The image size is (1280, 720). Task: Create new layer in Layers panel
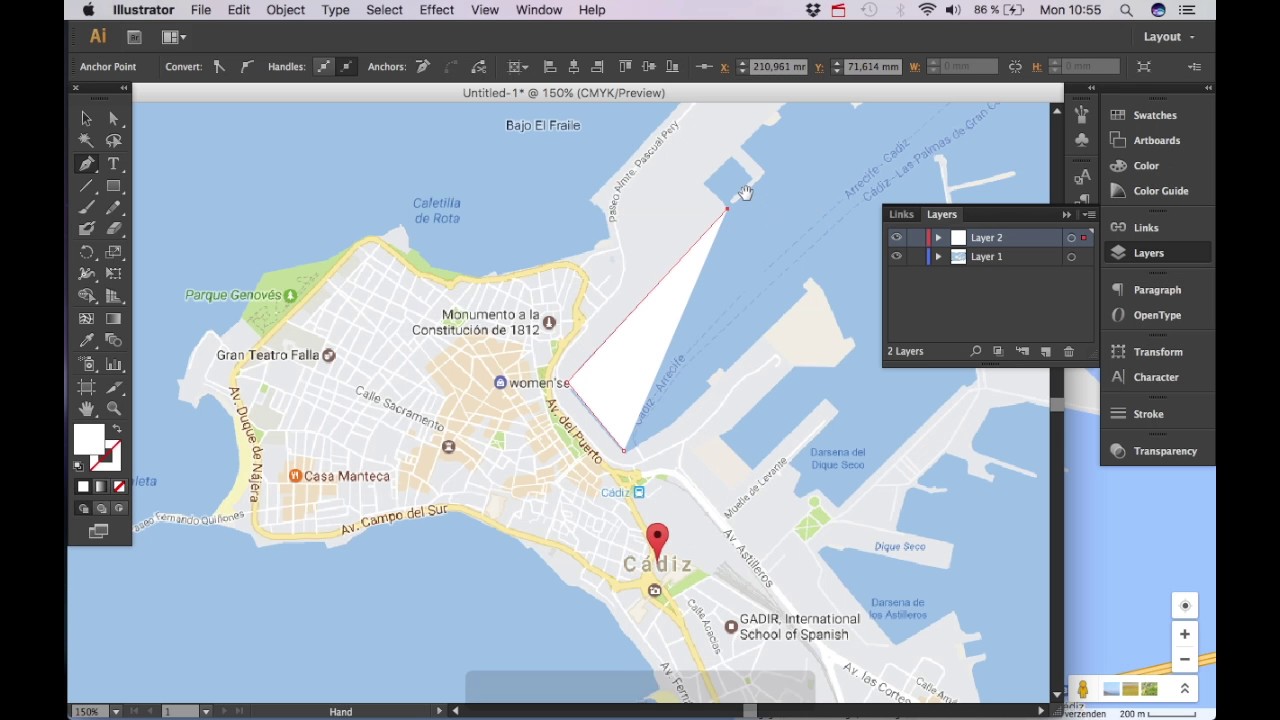coord(1046,352)
